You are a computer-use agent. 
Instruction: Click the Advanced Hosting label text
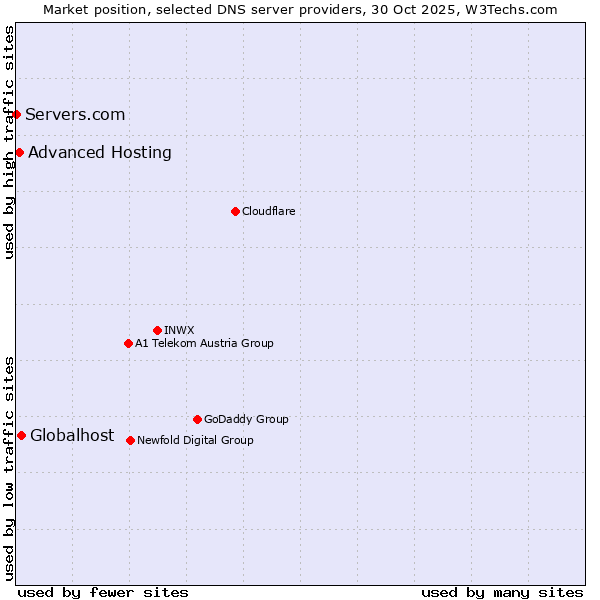tap(100, 152)
